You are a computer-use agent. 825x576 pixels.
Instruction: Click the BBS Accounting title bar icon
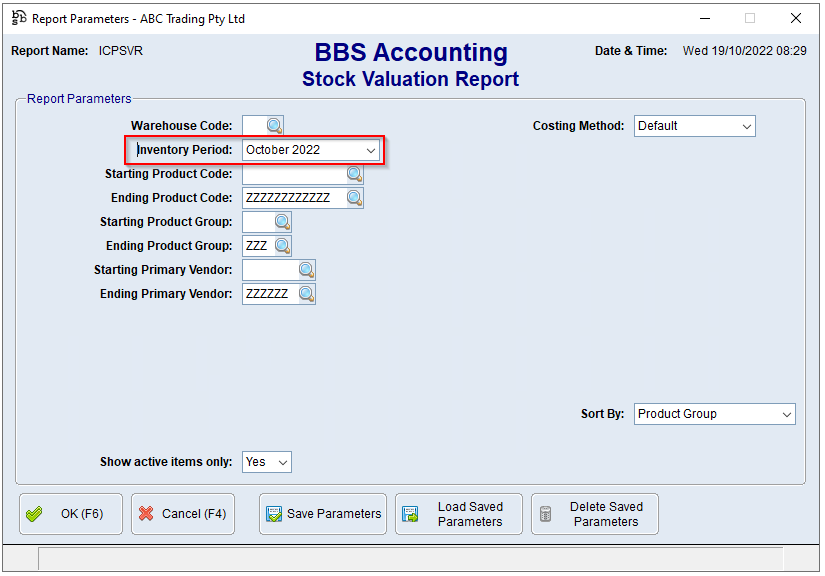click(15, 17)
